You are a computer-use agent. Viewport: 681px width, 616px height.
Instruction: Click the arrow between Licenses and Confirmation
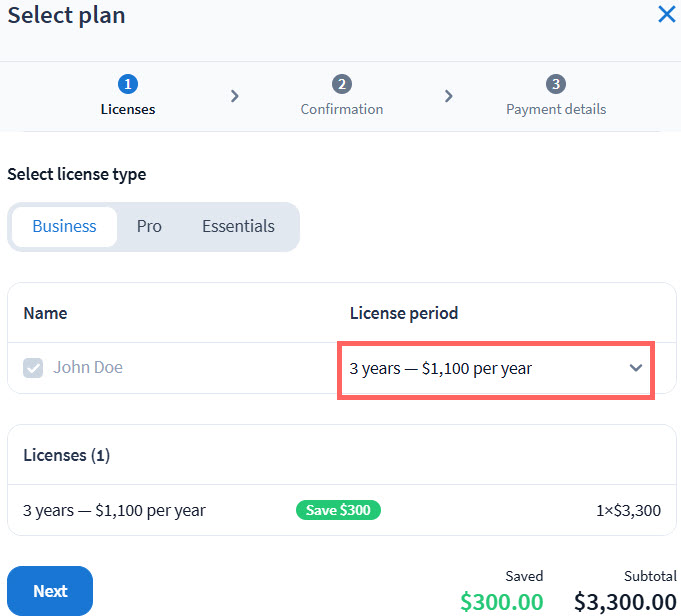click(x=235, y=96)
